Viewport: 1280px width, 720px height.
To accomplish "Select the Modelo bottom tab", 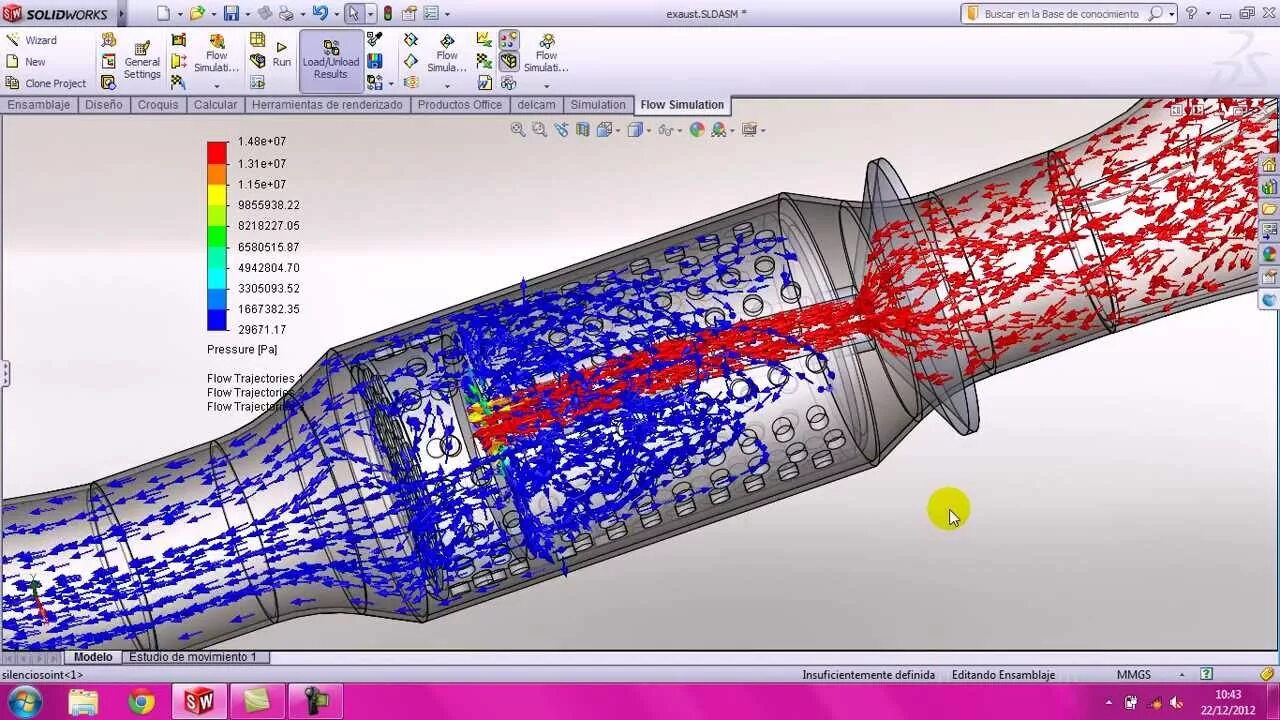I will click(93, 657).
